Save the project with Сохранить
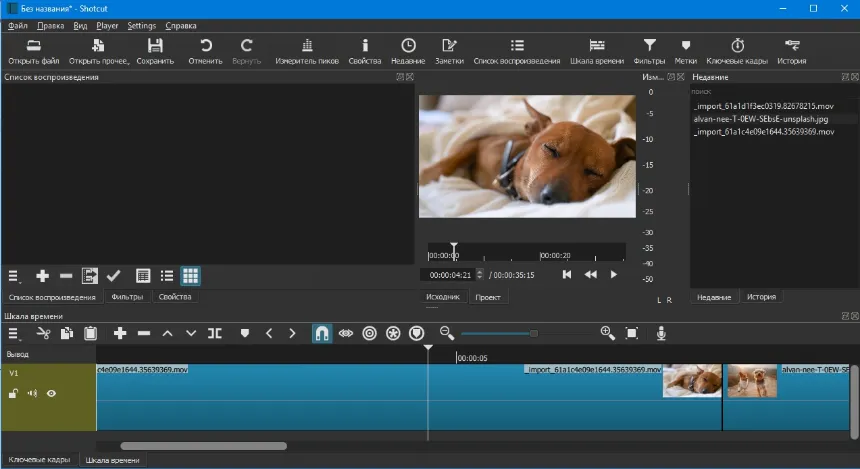 pyautogui.click(x=155, y=52)
